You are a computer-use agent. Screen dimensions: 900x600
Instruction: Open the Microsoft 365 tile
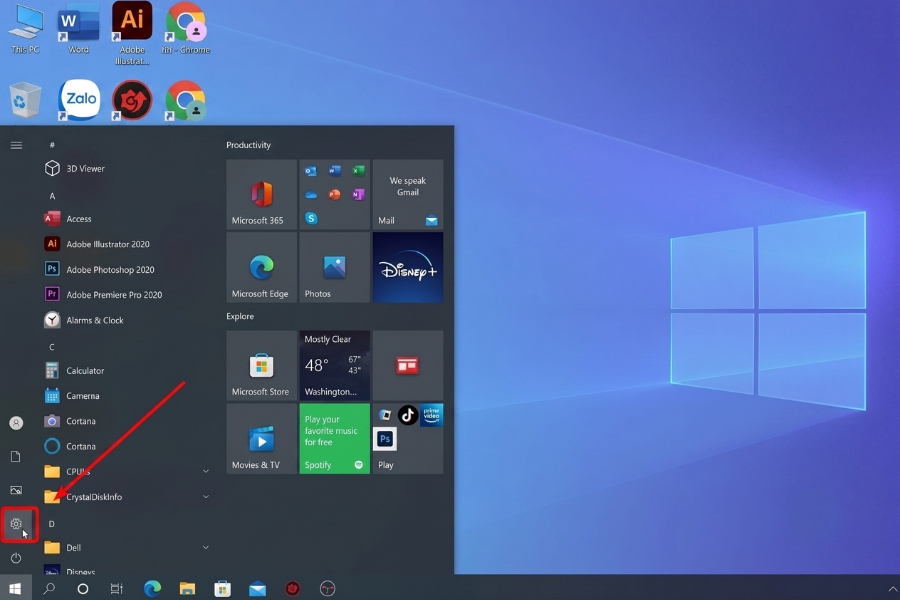262,195
